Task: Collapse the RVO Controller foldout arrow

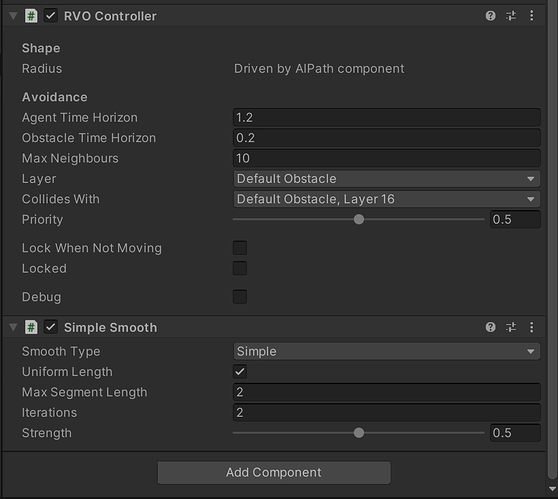Action: click(13, 16)
